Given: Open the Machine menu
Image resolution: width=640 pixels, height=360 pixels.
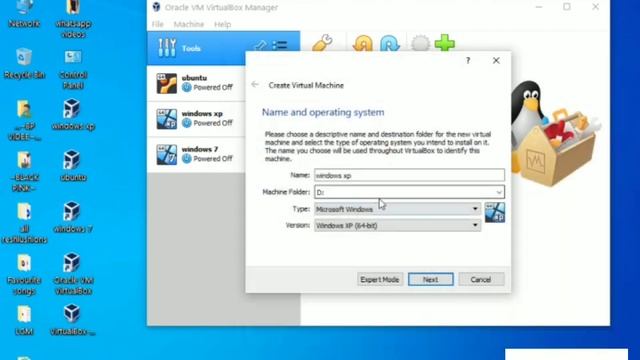Looking at the screenshot, I should coord(189,24).
